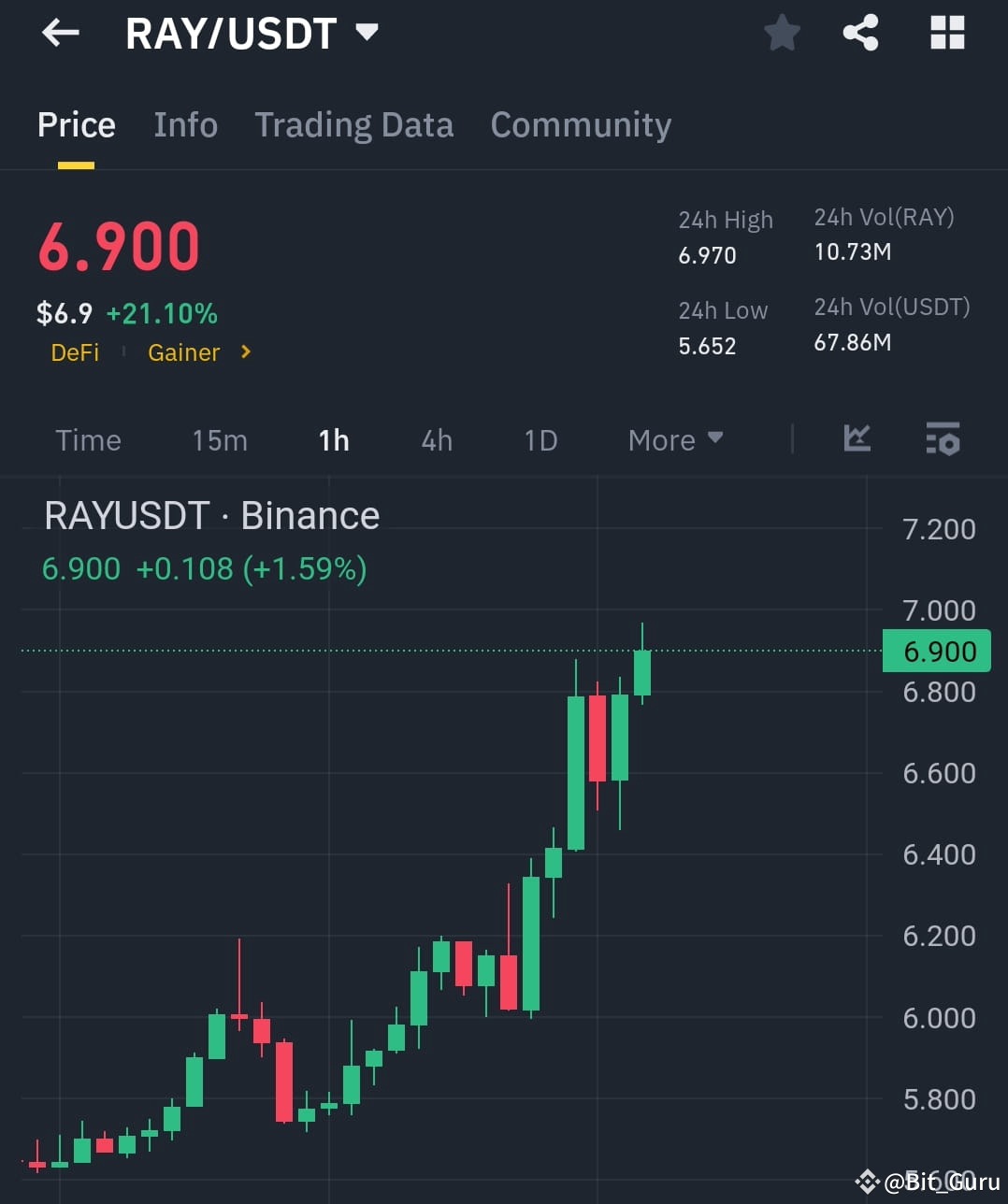
Task: Select the Time view option
Action: (x=88, y=439)
